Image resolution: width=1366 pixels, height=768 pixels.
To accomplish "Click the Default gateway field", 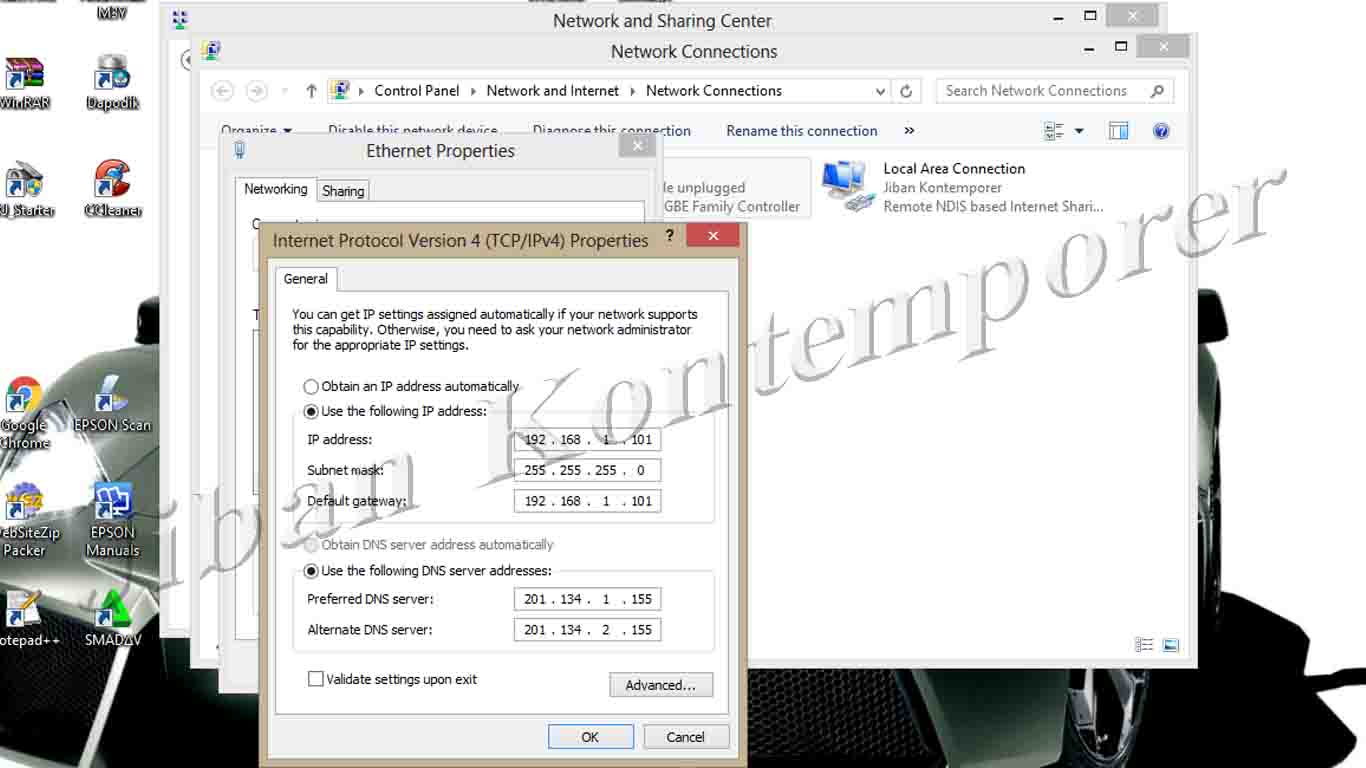I will tap(587, 501).
